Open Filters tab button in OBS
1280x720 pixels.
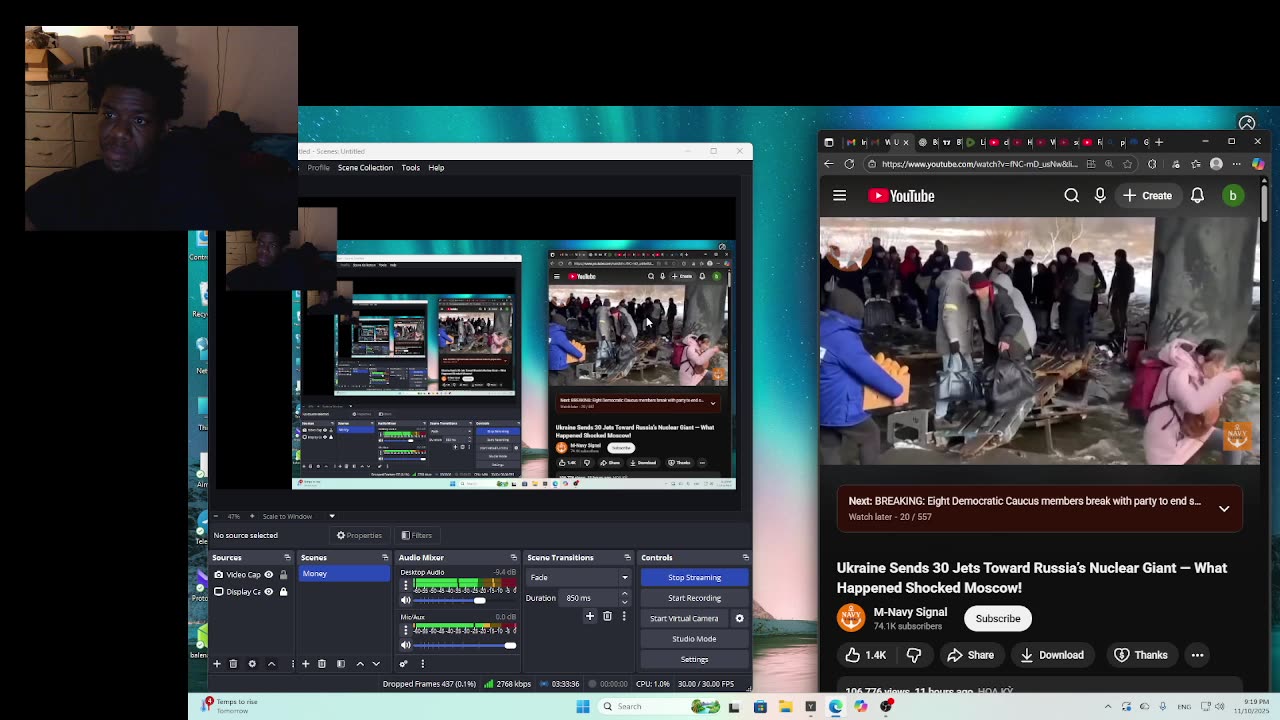tap(416, 535)
